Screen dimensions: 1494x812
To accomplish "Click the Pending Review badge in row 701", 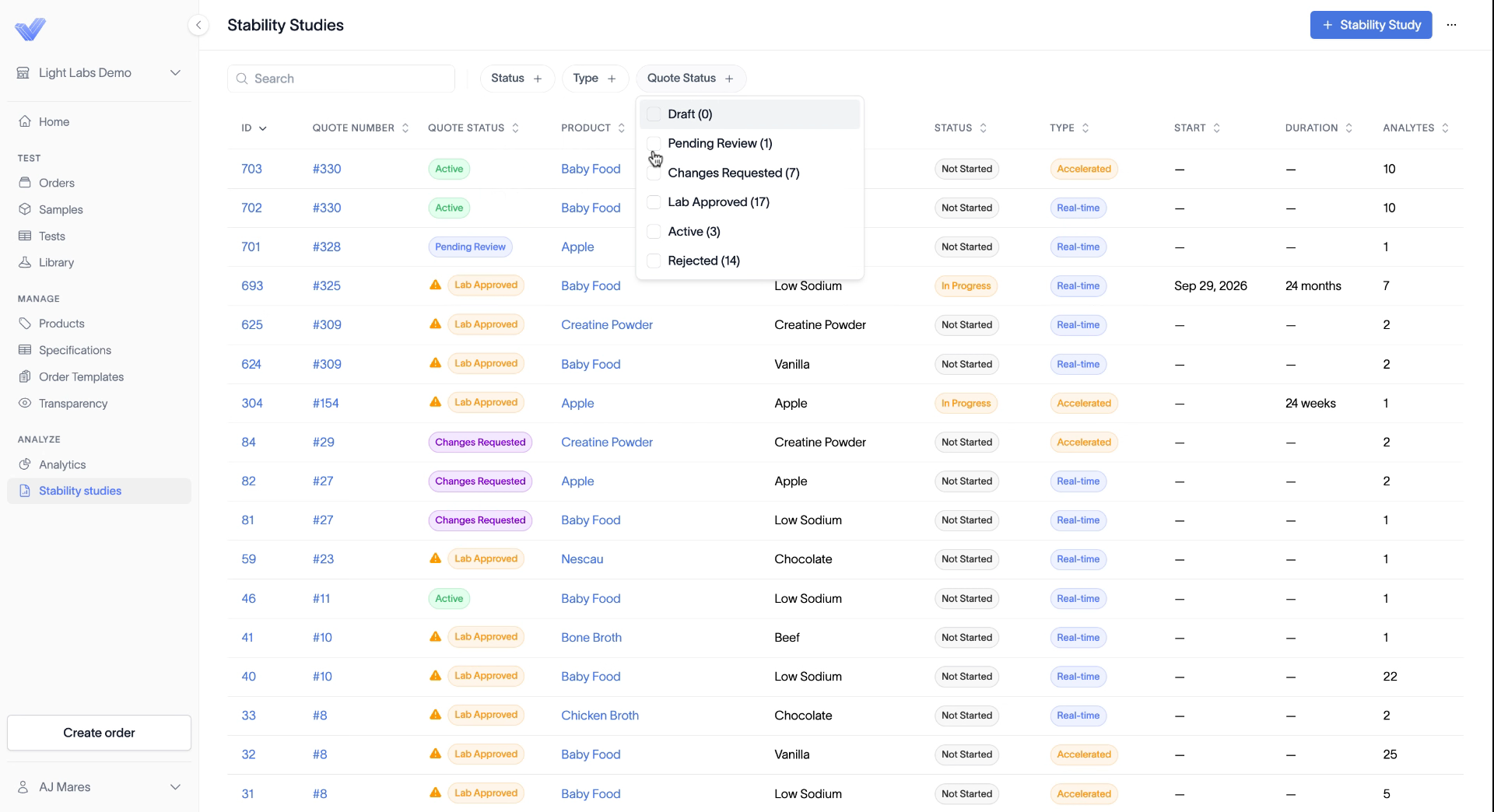I will coord(470,247).
